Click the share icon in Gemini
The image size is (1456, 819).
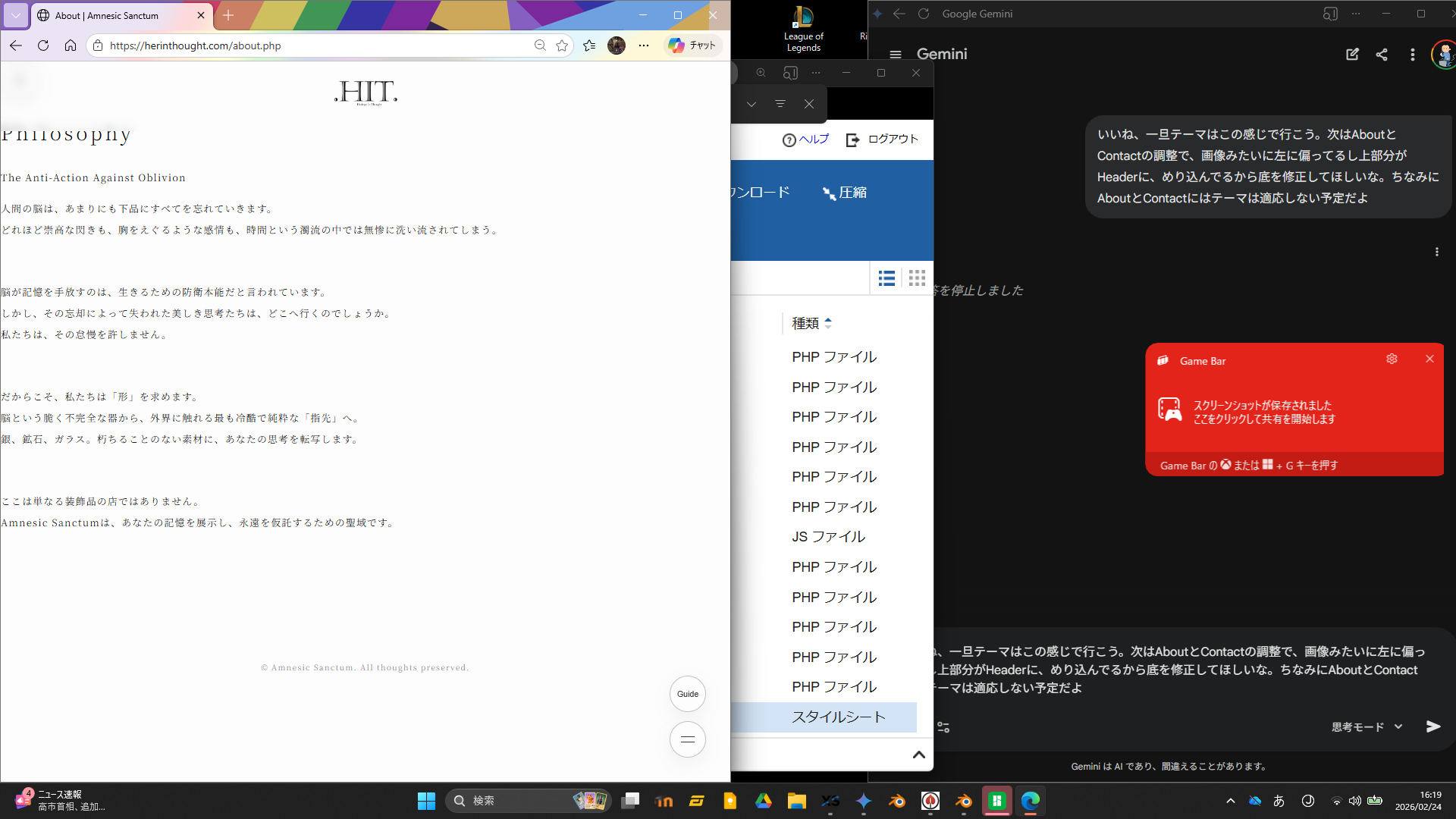tap(1382, 55)
